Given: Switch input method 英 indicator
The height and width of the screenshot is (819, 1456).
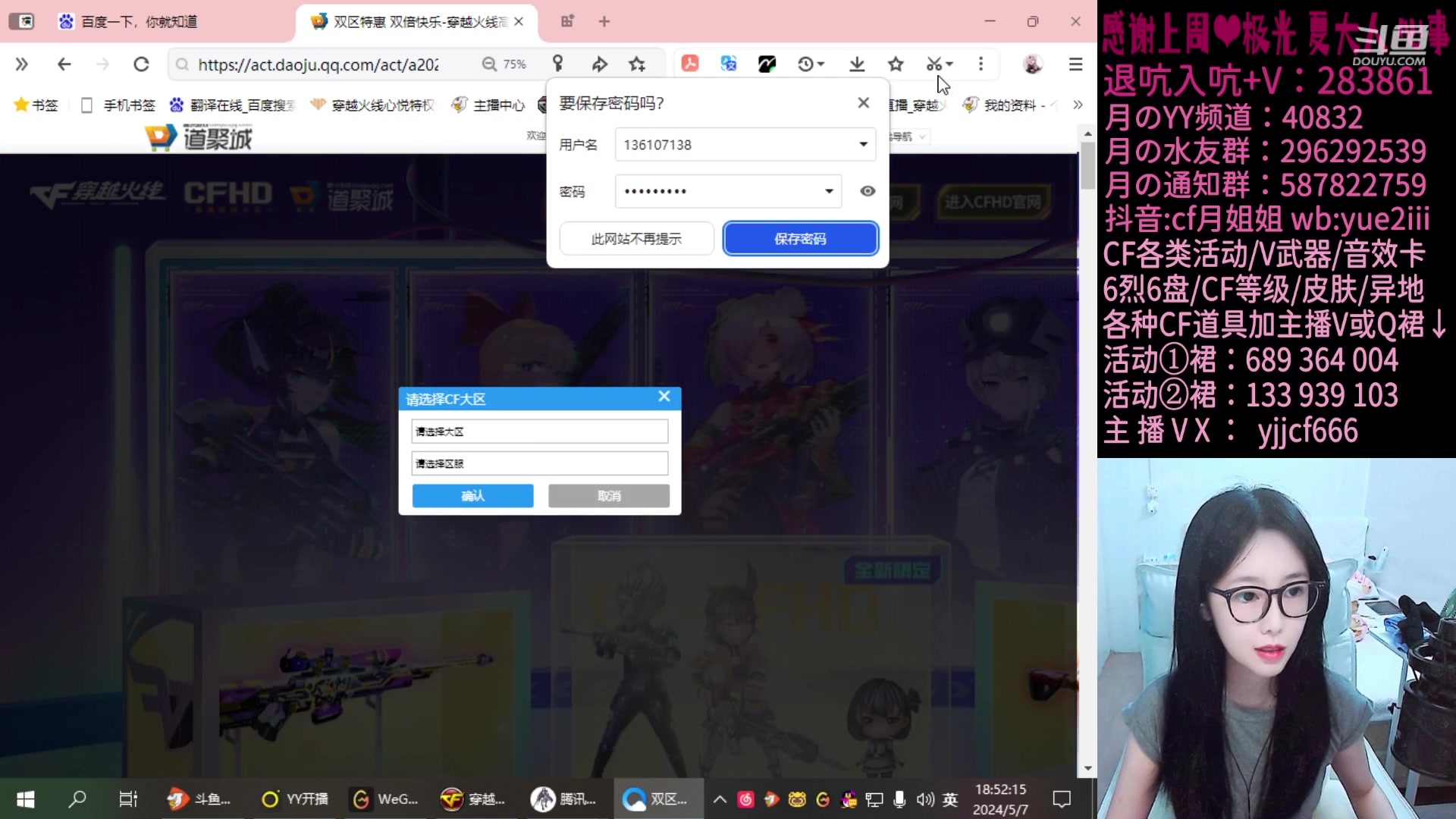Looking at the screenshot, I should (x=950, y=799).
